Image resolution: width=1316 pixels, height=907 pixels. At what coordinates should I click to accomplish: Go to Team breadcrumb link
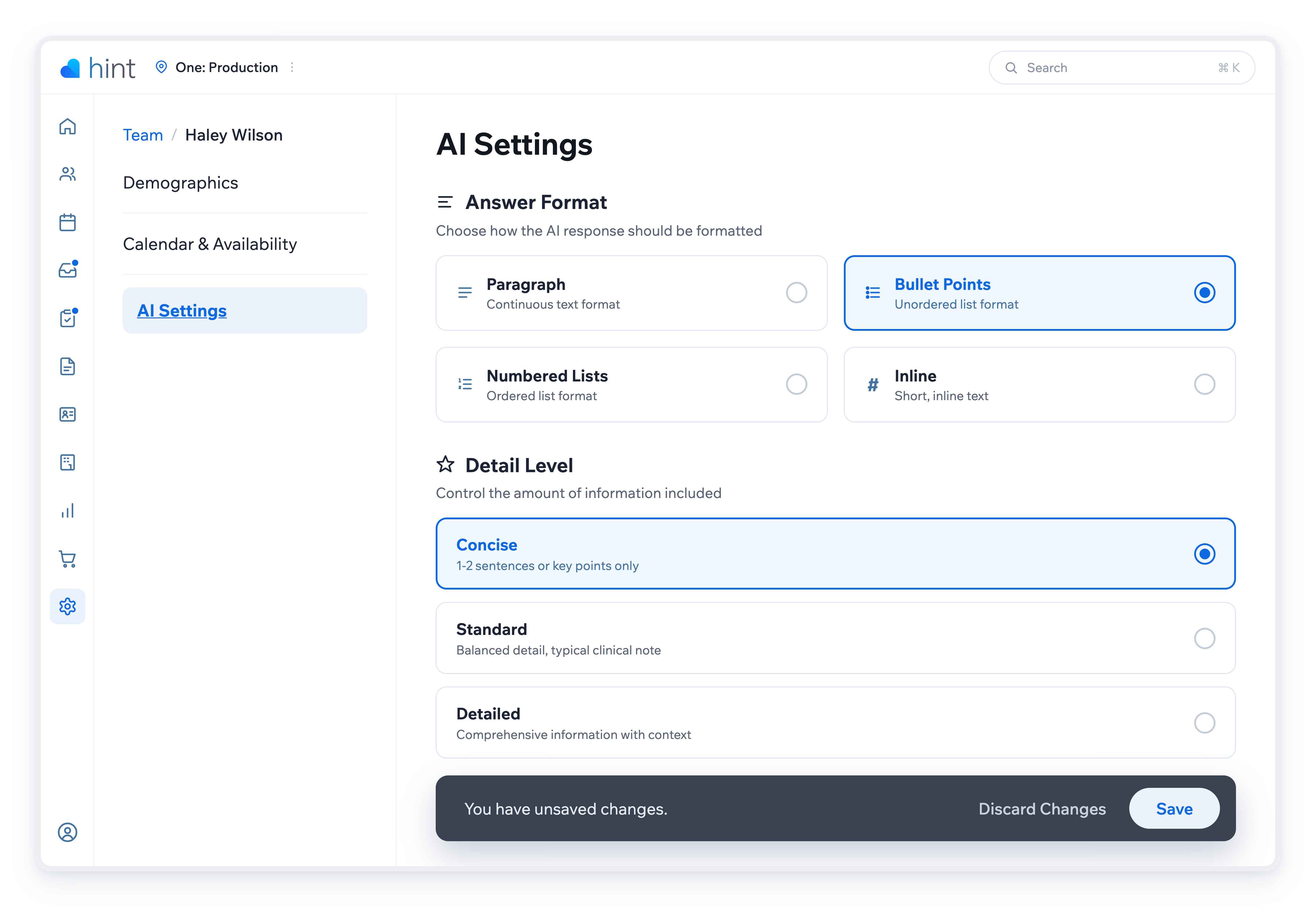click(143, 135)
